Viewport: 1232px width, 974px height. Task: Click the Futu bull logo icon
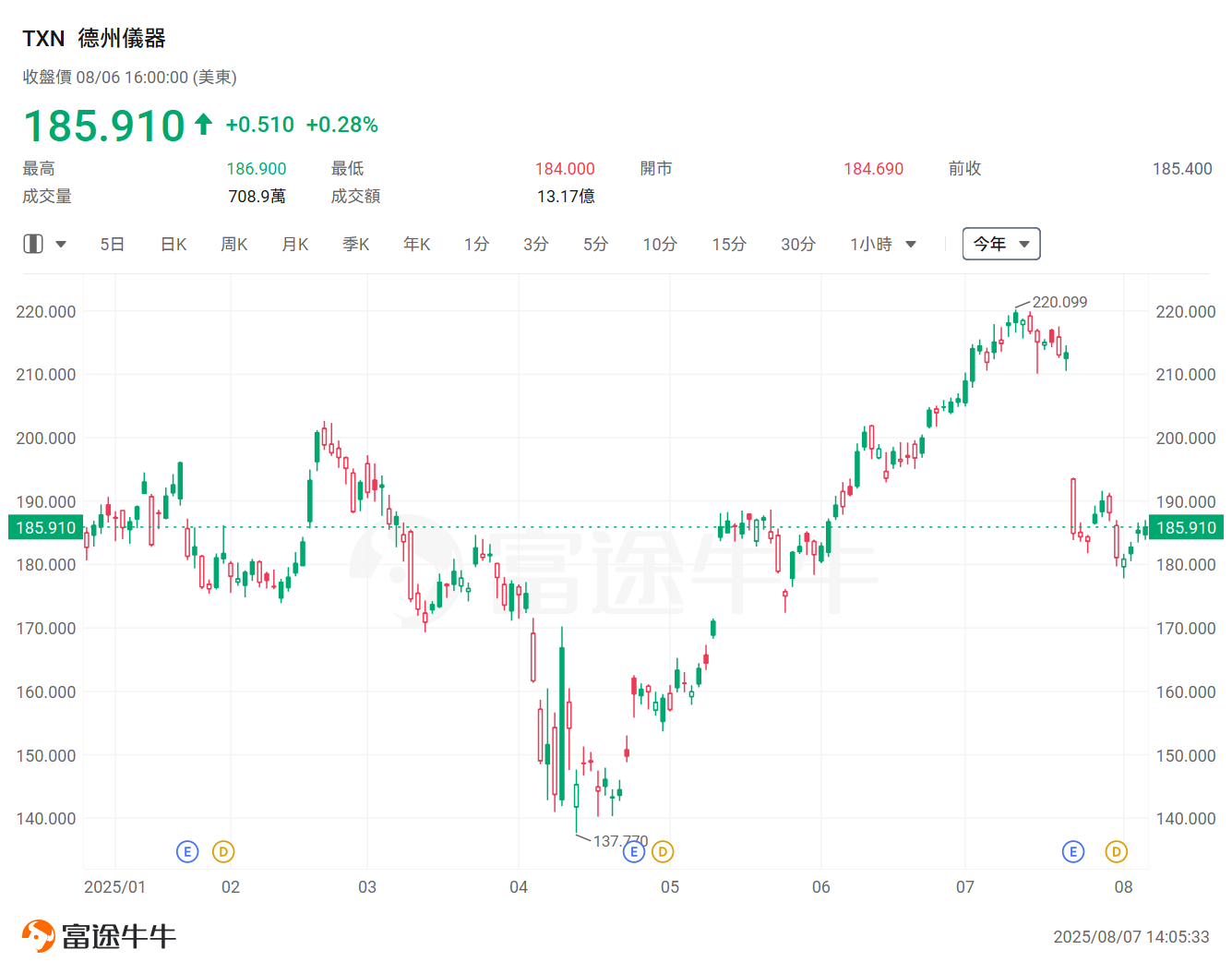point(38,936)
